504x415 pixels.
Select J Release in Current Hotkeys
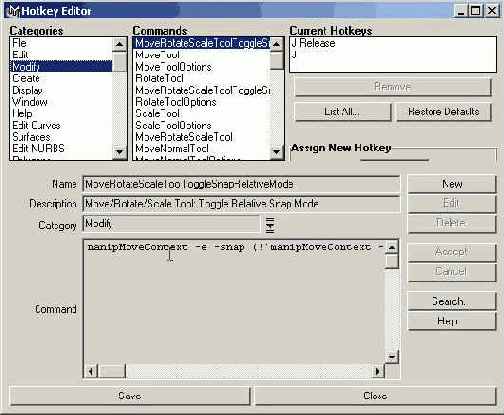point(313,43)
